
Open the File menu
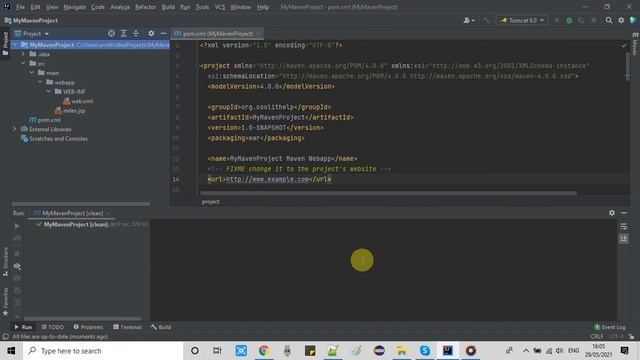click(x=20, y=7)
